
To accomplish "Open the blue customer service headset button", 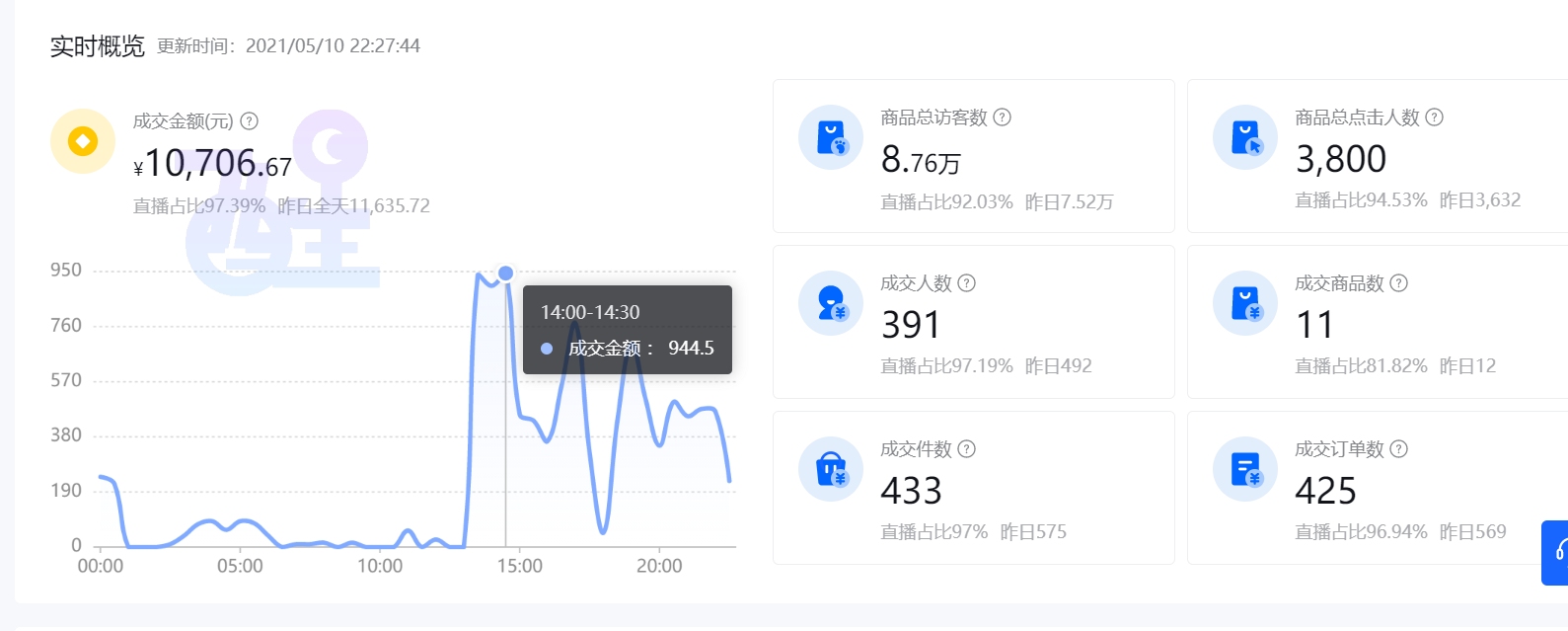I will point(1556,552).
